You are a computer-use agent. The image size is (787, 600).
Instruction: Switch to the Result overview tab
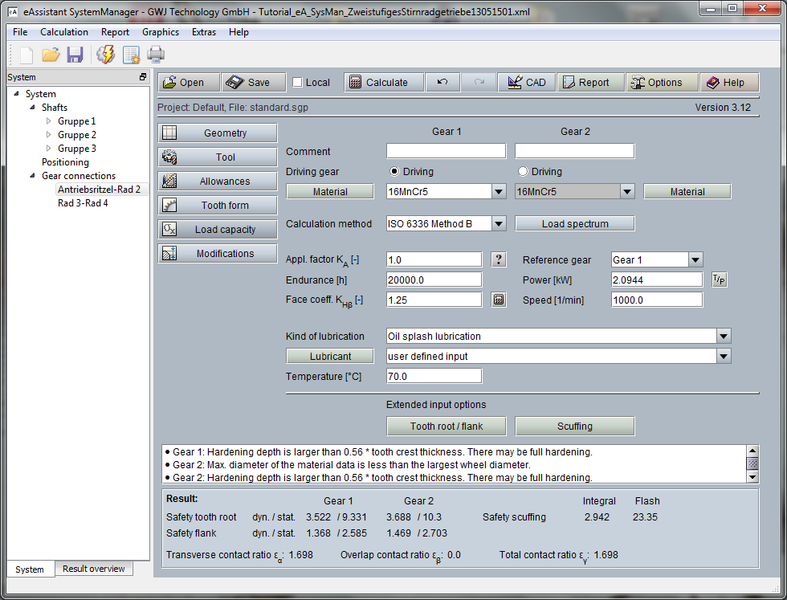click(93, 569)
